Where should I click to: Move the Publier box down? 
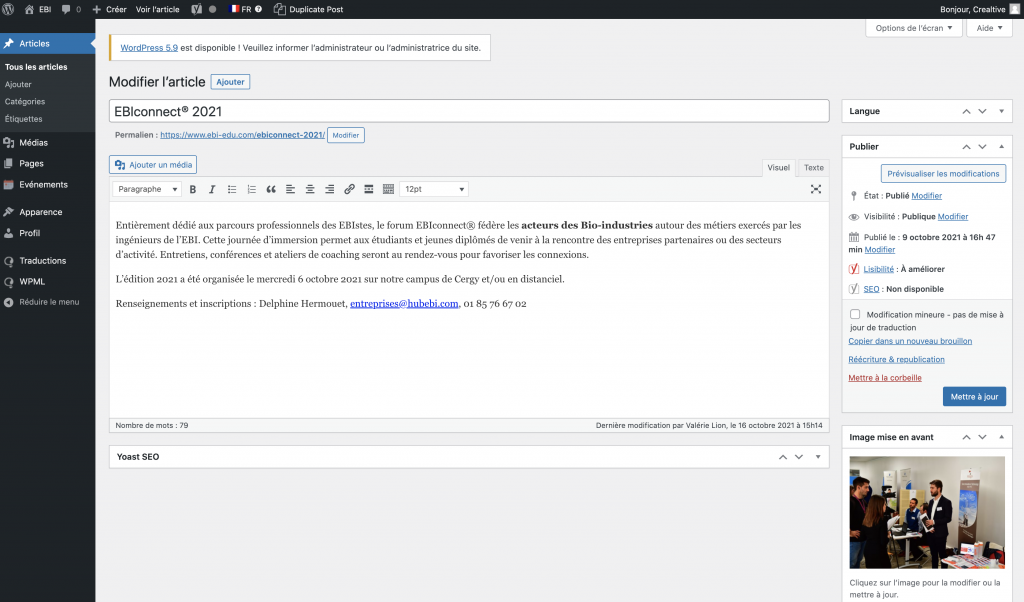point(982,147)
